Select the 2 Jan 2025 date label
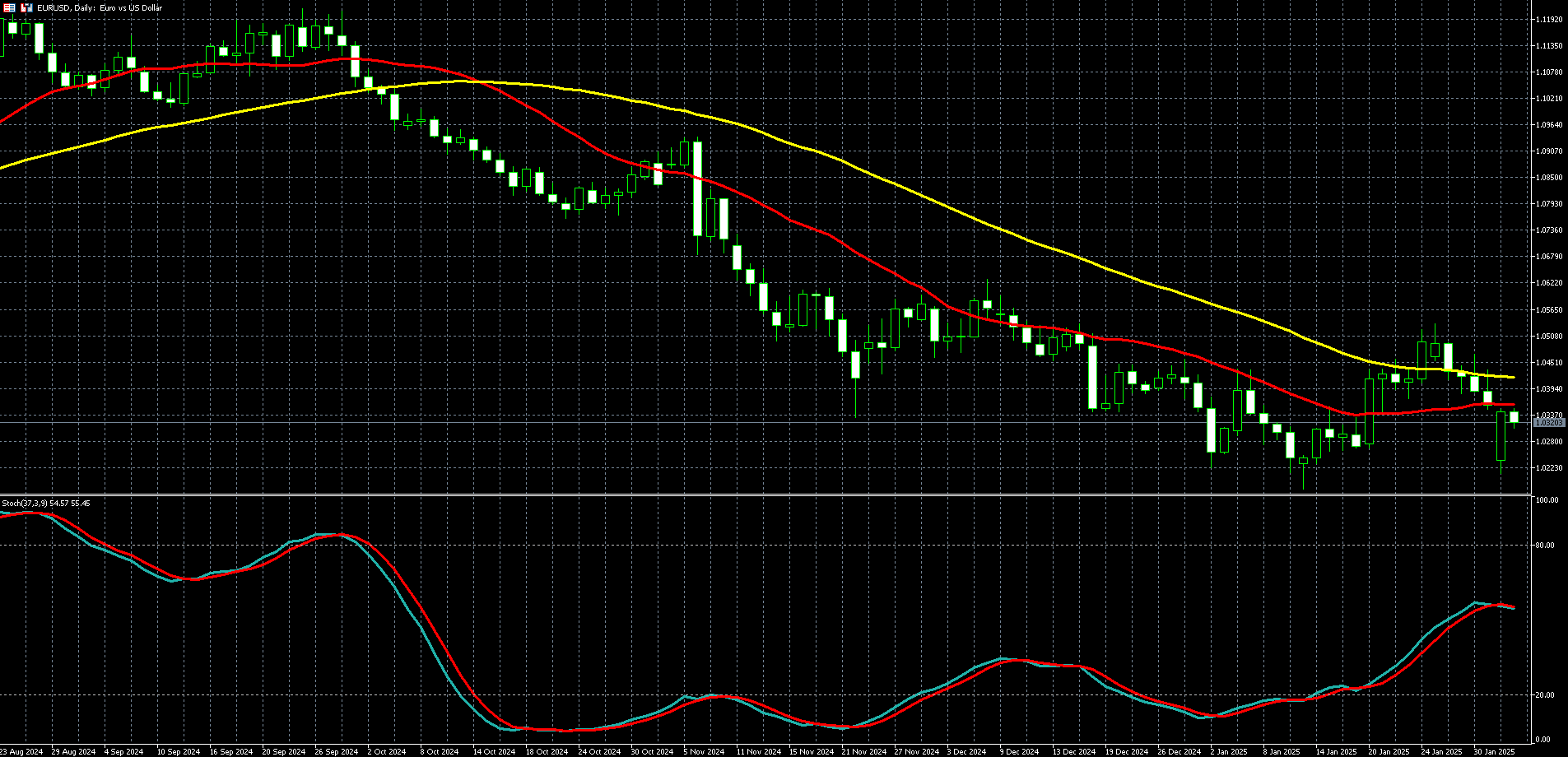The height and width of the screenshot is (757, 1568). tap(1229, 751)
